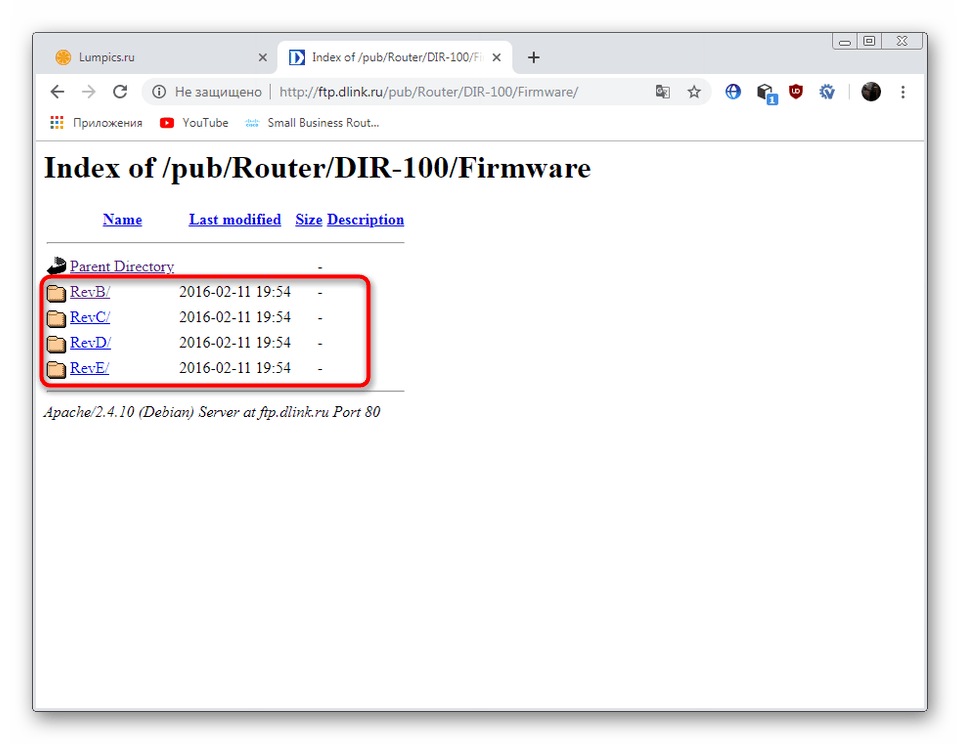Go back to the previous page
Viewport: 960px width, 744px height.
(58, 92)
